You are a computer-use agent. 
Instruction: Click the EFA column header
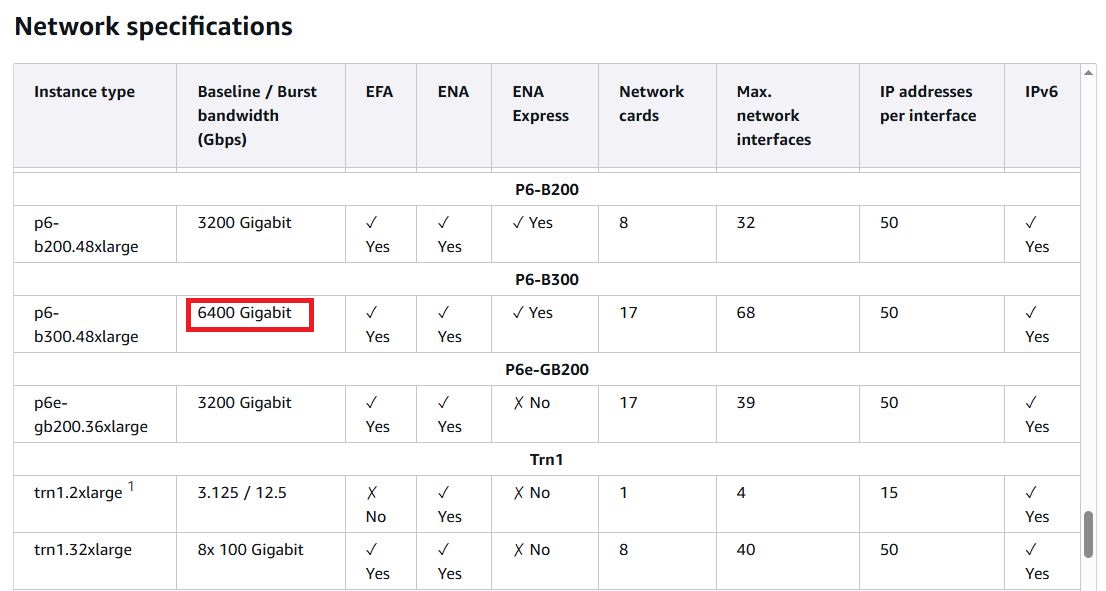tap(379, 92)
